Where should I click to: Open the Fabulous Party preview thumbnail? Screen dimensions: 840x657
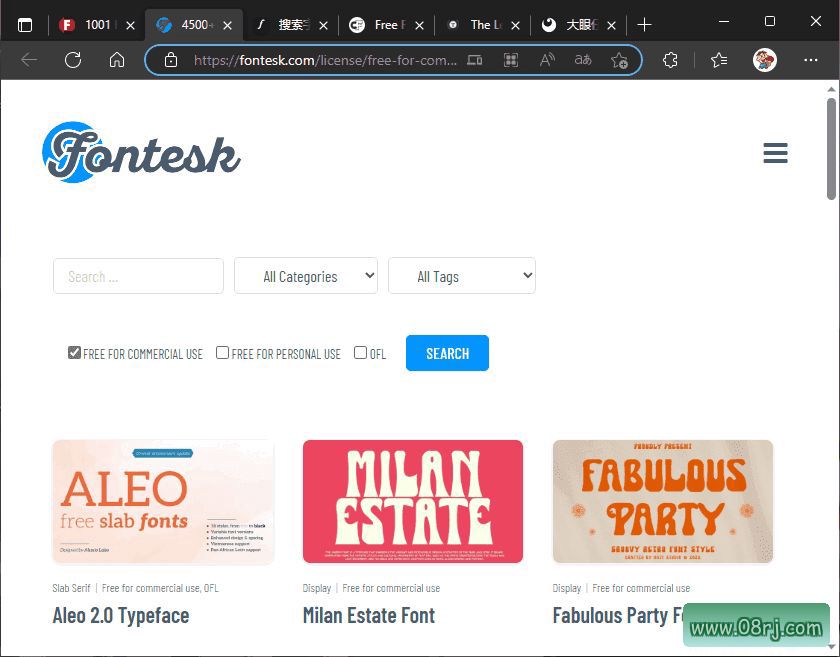tap(663, 502)
